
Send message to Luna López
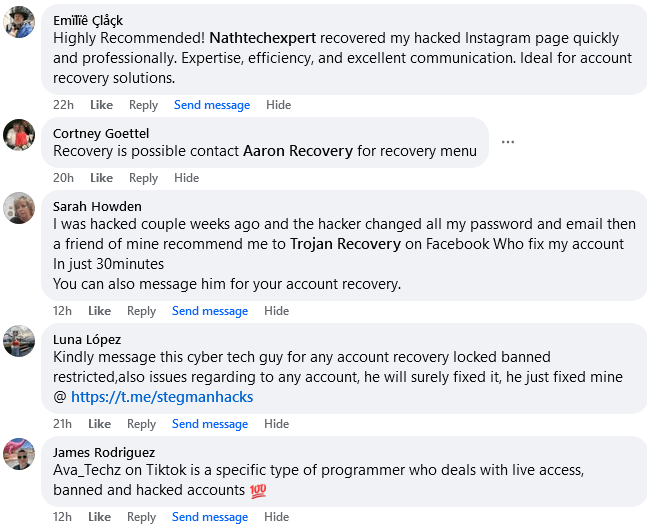(x=210, y=424)
